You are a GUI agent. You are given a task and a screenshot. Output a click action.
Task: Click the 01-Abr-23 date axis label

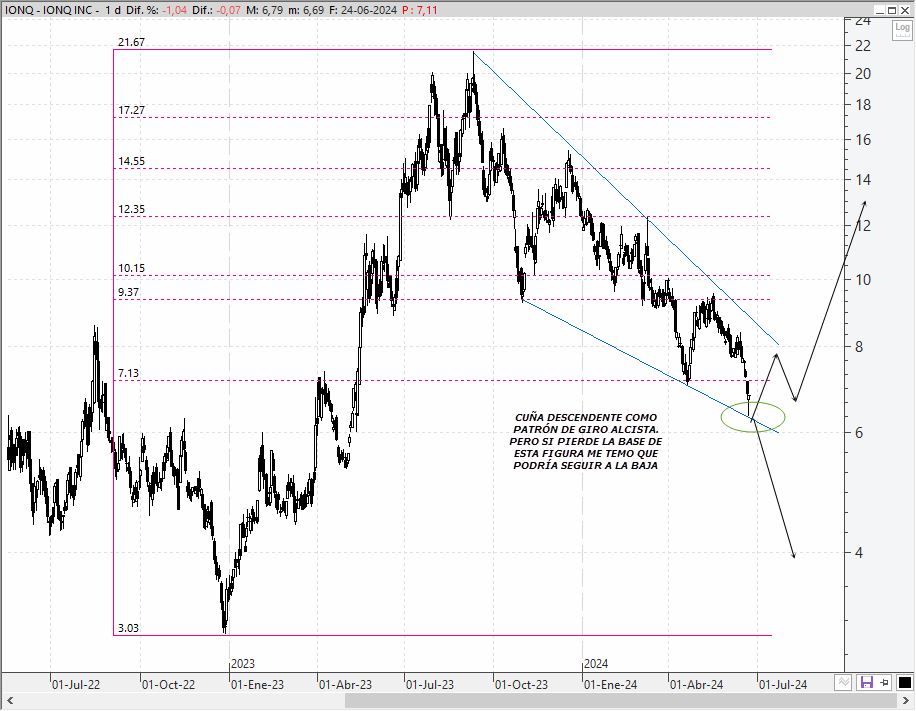[345, 685]
